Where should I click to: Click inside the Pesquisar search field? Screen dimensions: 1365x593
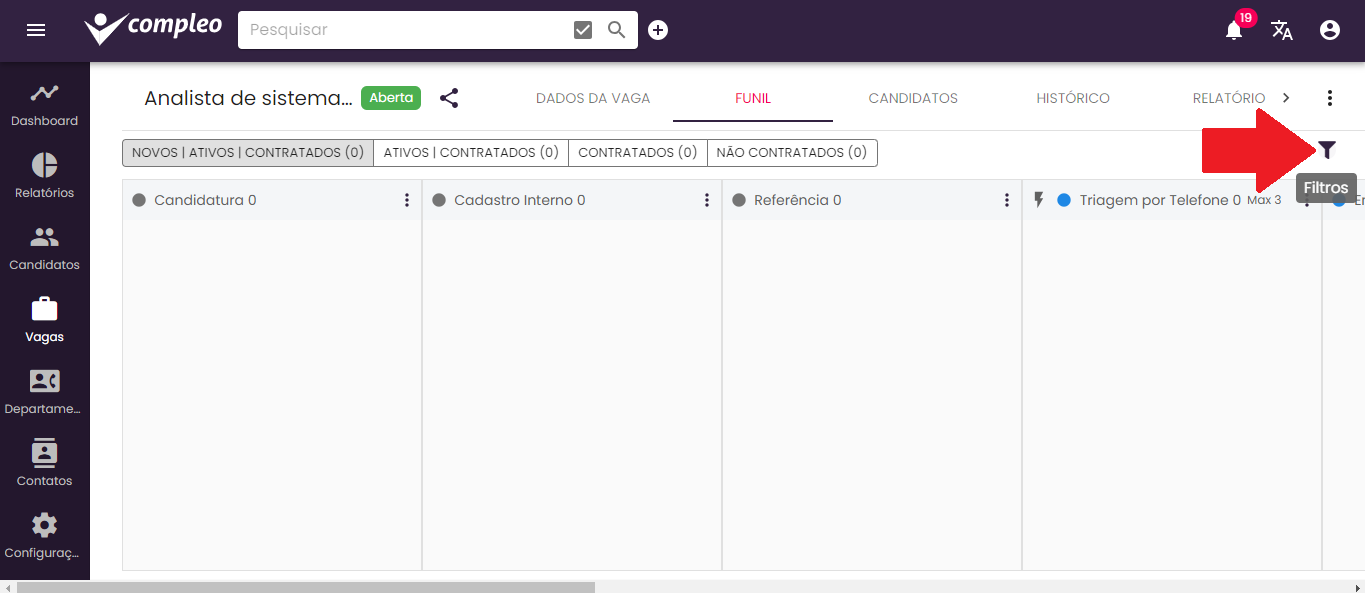(400, 29)
